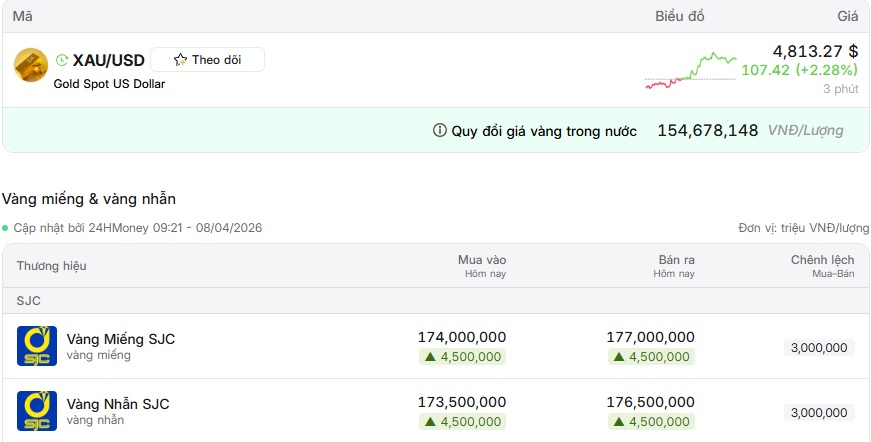Select sell price 177,000,000
Screen dimensions: 871x442
pyautogui.click(x=650, y=337)
